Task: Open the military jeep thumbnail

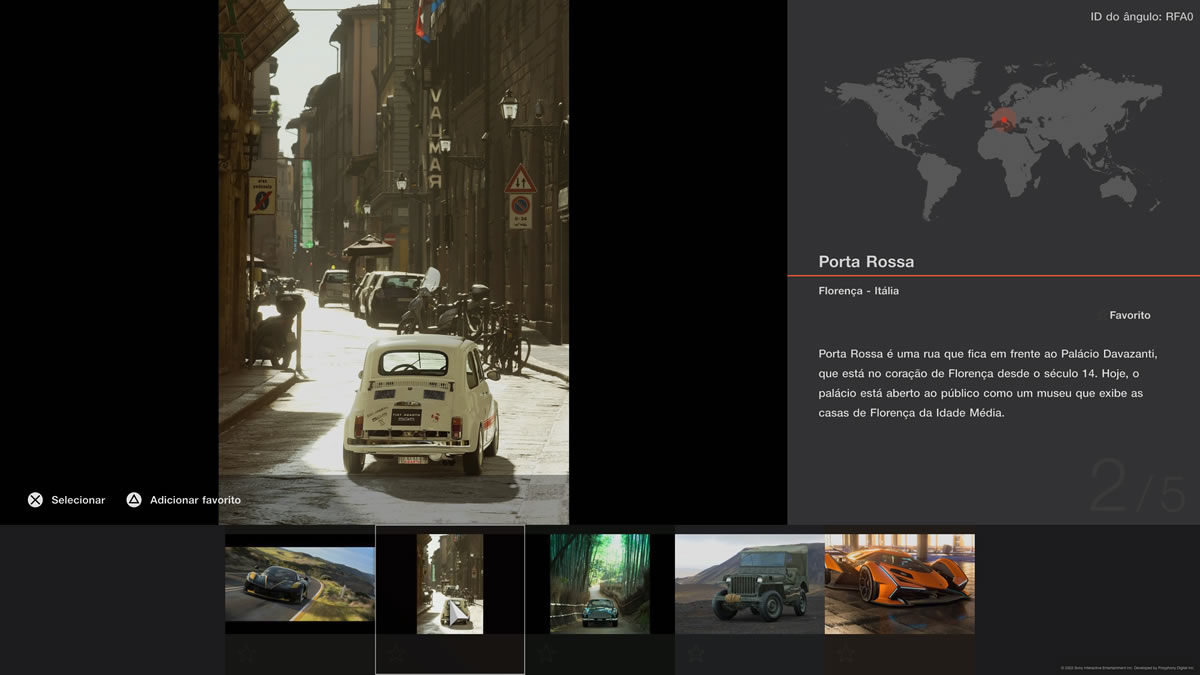Action: coord(750,584)
